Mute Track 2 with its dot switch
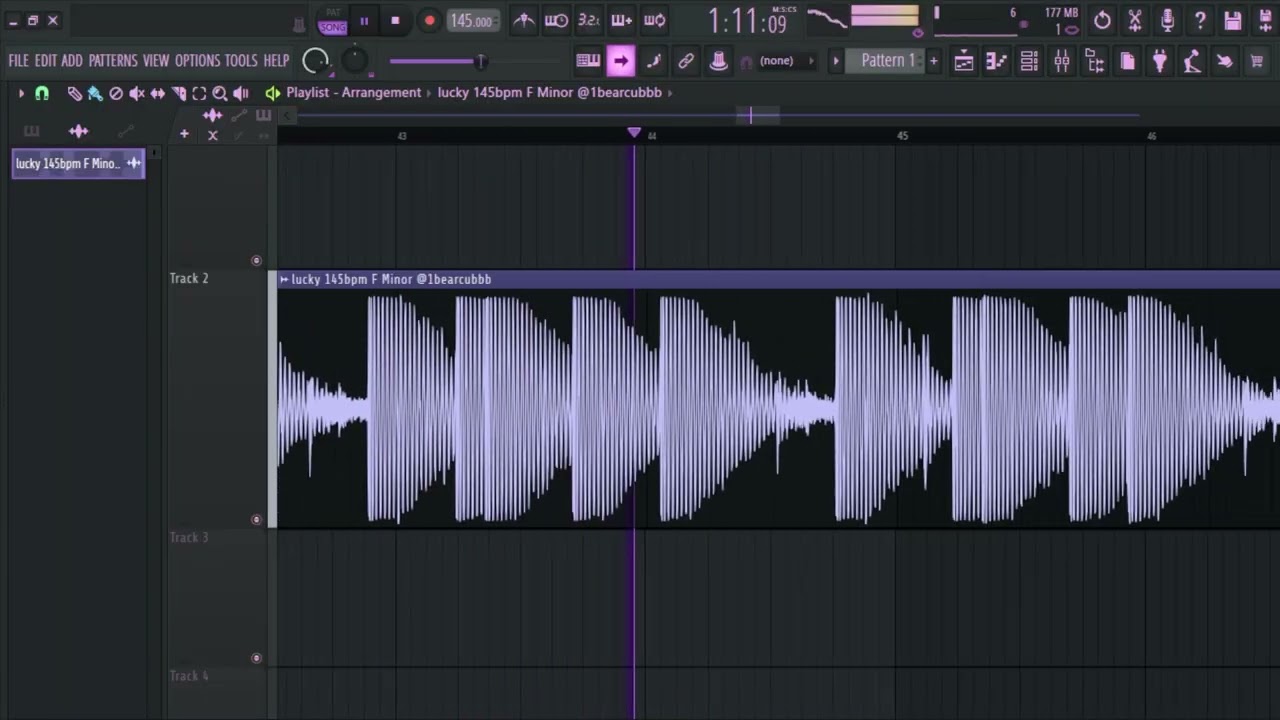Screen dimensions: 1280x720 256,520
